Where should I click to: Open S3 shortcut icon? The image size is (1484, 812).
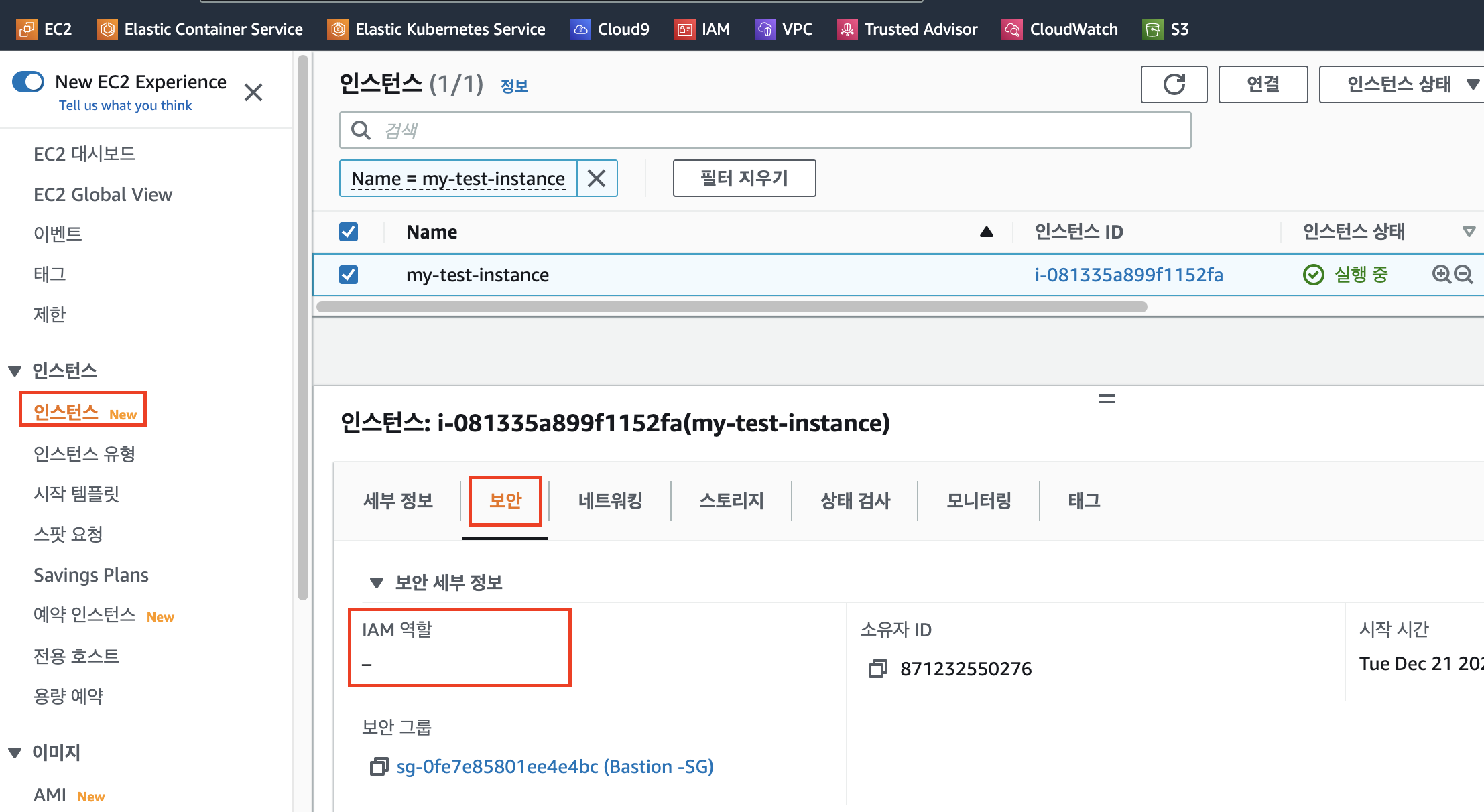pos(1152,29)
